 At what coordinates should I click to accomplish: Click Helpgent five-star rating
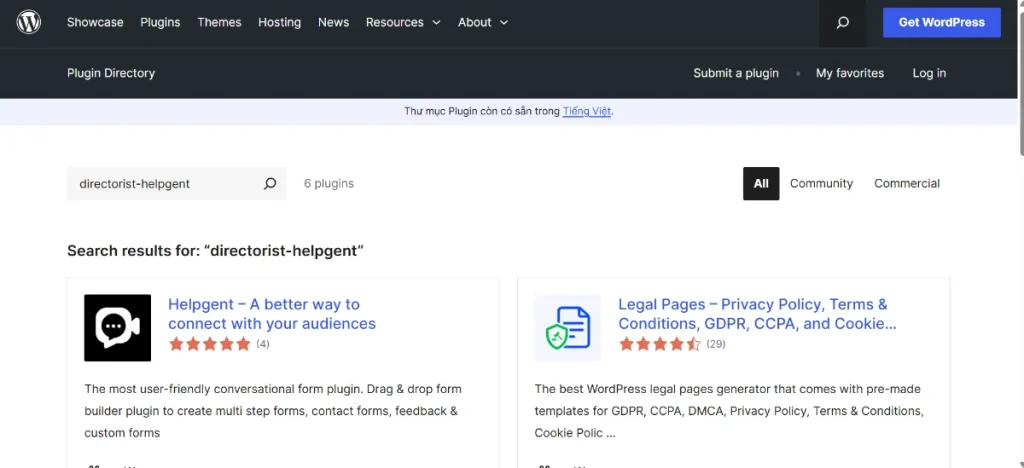click(210, 344)
